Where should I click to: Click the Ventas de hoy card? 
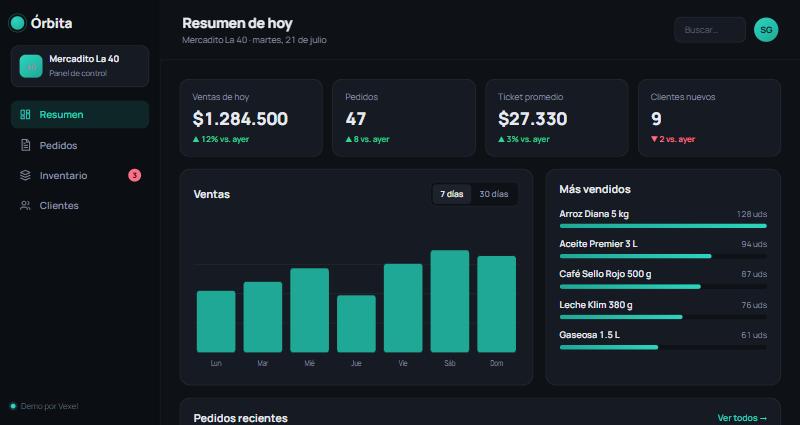click(251, 117)
